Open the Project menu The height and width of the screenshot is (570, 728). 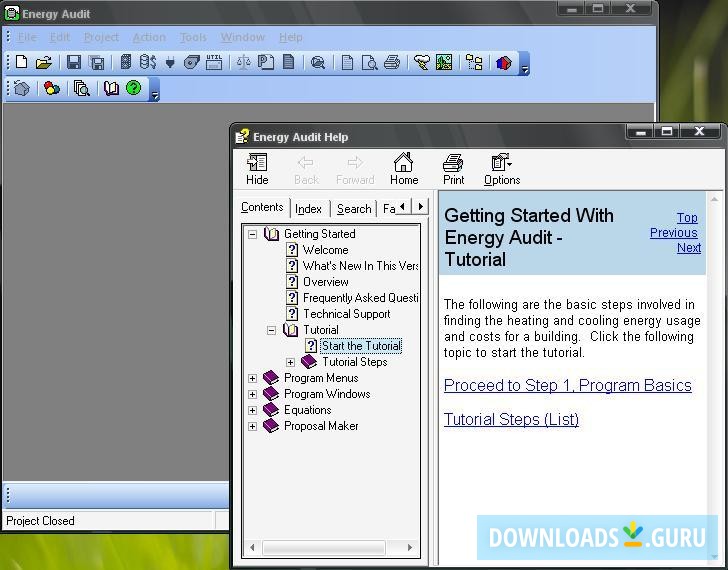point(101,37)
